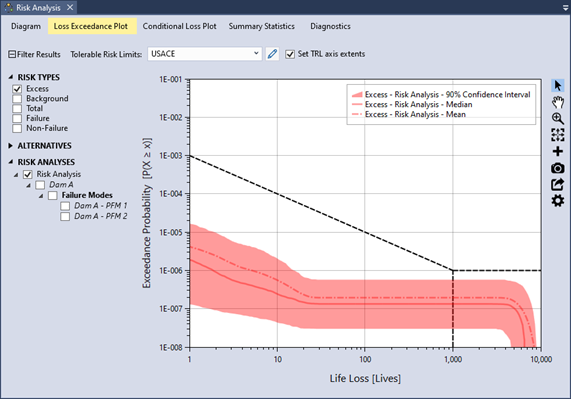This screenshot has height=399, width=571.
Task: Check the Dam A - PFM 1 checkbox
Action: point(65,206)
